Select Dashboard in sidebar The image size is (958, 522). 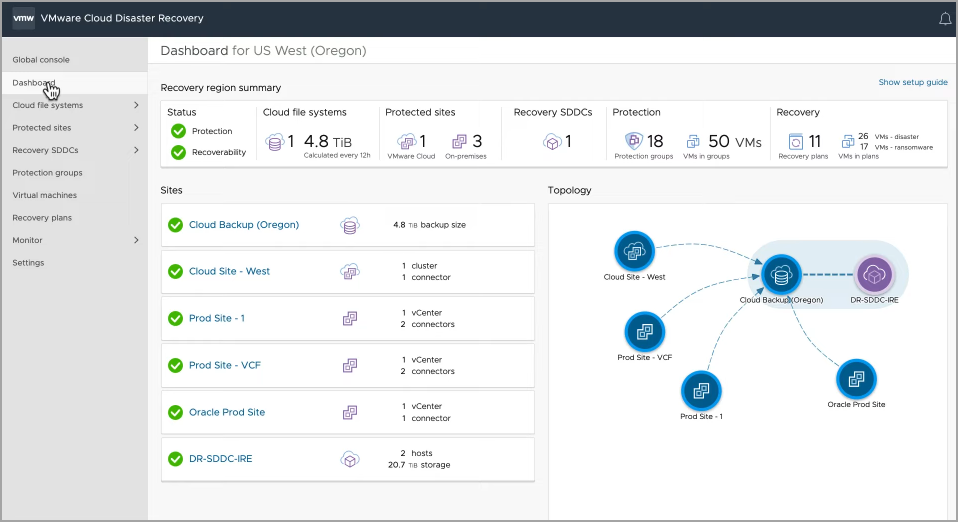[x=75, y=83]
